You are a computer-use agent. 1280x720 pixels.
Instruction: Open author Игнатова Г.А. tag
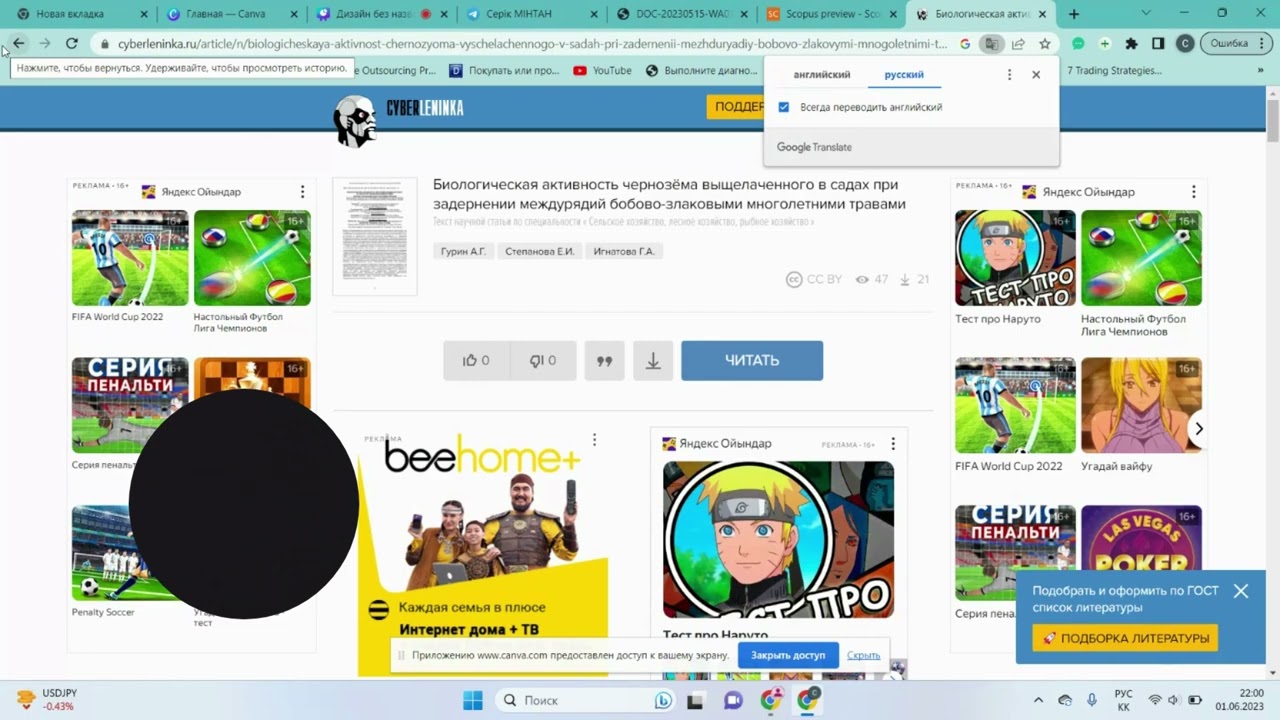click(623, 252)
